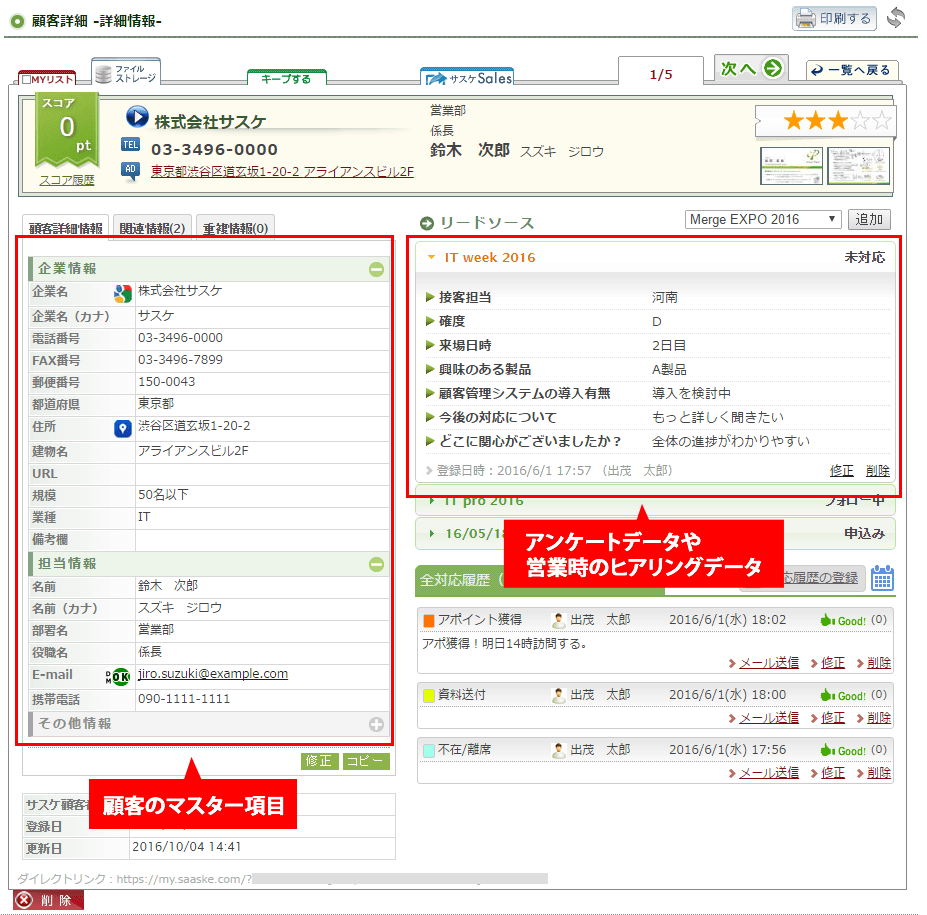Click the phone number 03-3496-0000 in header
Image resolution: width=927 pixels, height=915 pixels.
[x=215, y=150]
